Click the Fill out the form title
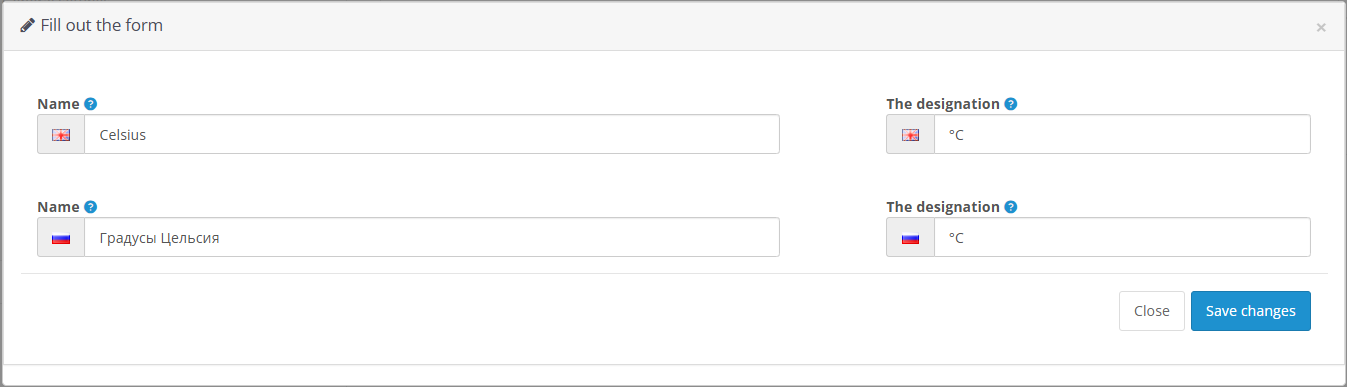The image size is (1347, 387). click(102, 26)
